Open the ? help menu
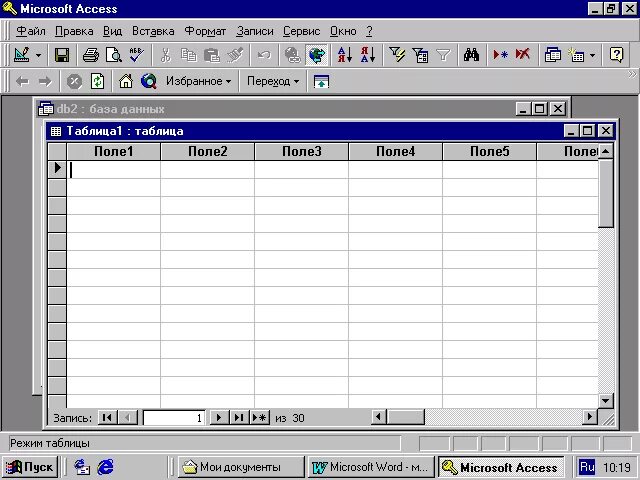The width and height of the screenshot is (640, 480). [369, 31]
